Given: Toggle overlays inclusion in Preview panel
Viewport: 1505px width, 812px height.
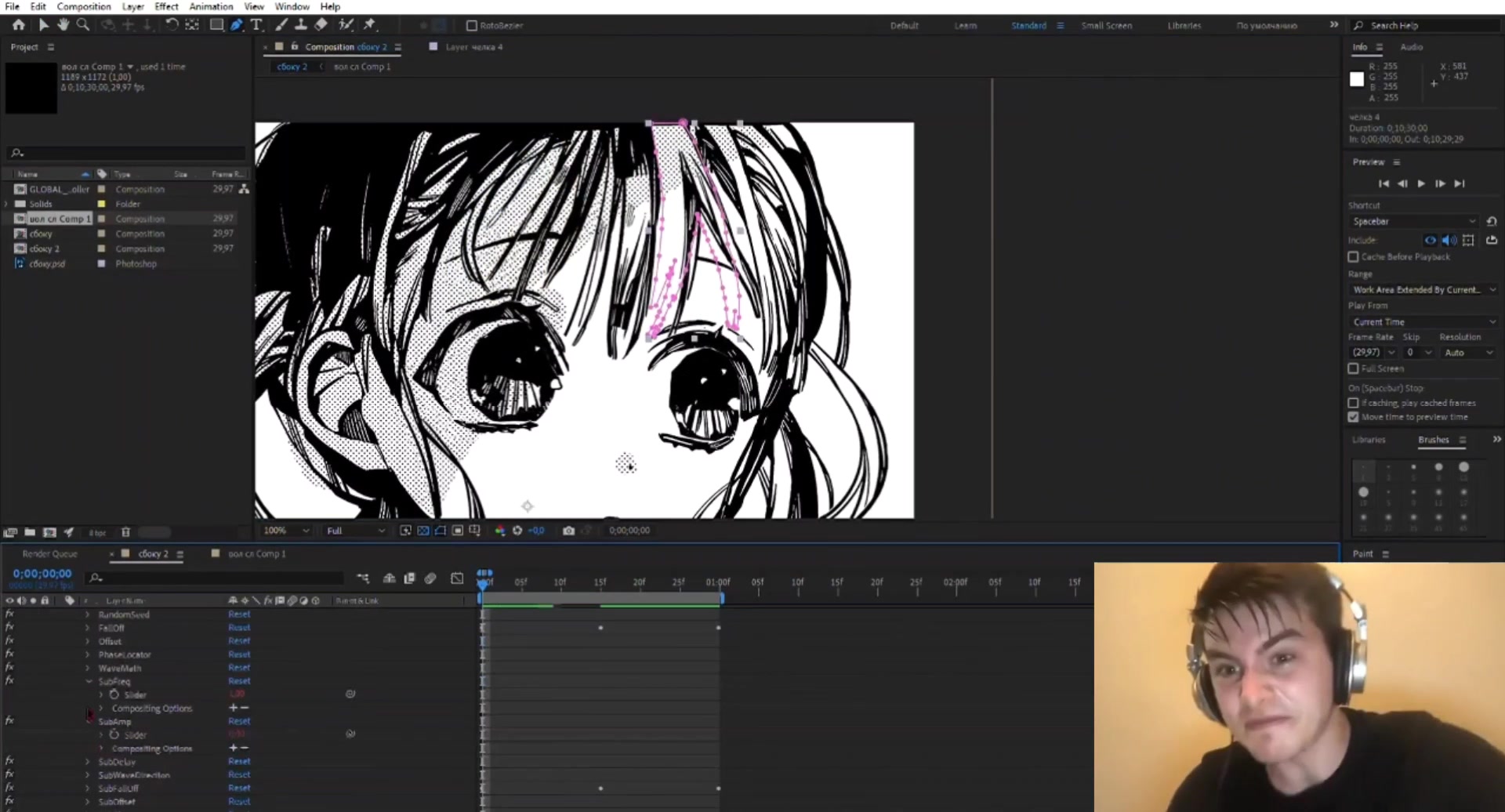Looking at the screenshot, I should (1468, 241).
